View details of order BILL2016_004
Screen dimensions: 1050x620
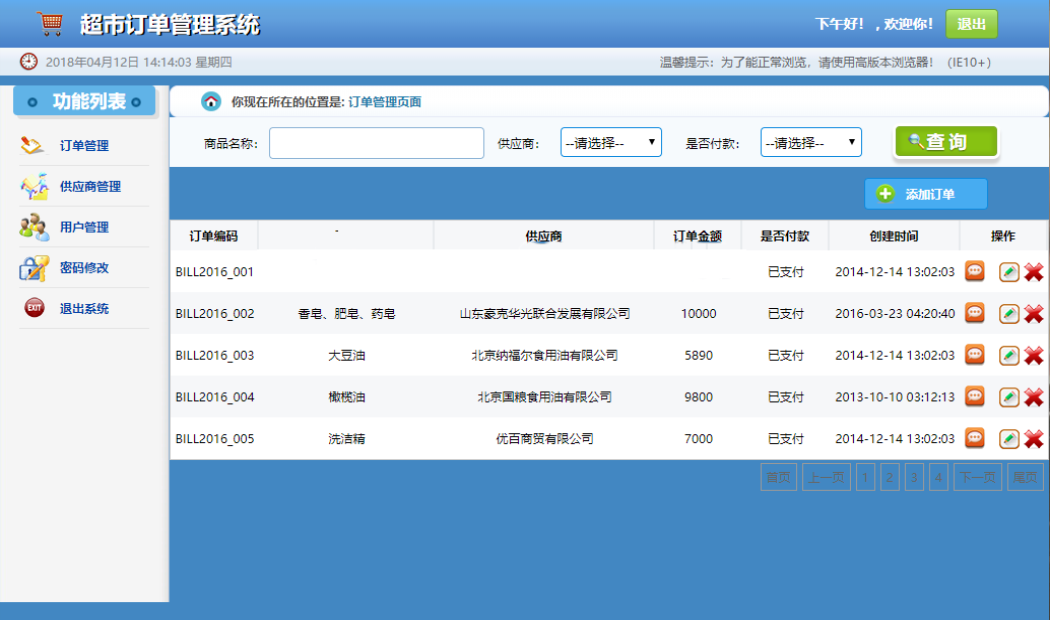(974, 396)
